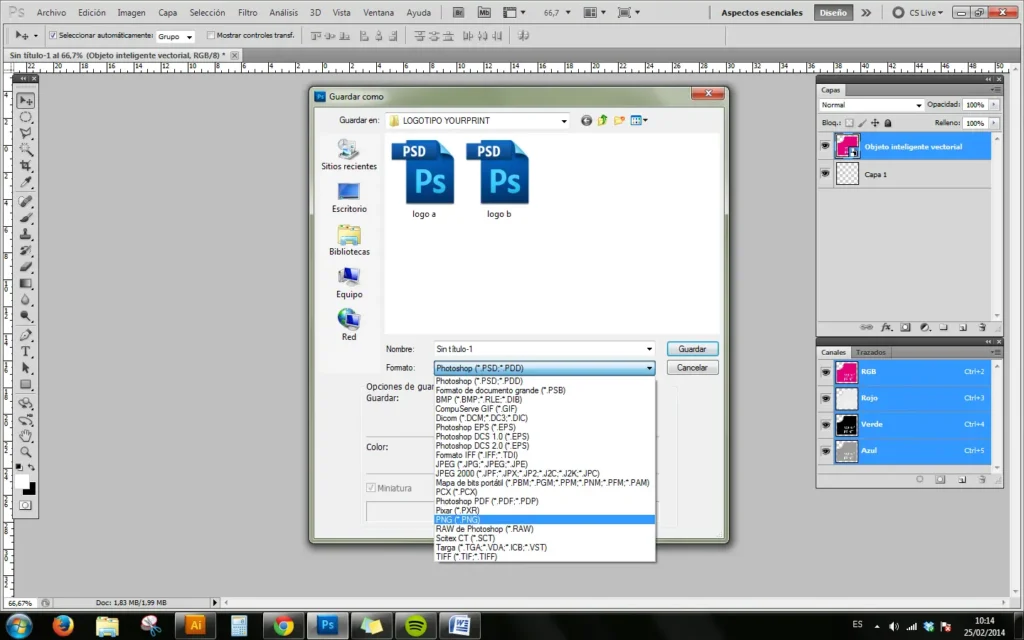Select the Horizontal Type tool
The width and height of the screenshot is (1024, 640).
(x=26, y=352)
